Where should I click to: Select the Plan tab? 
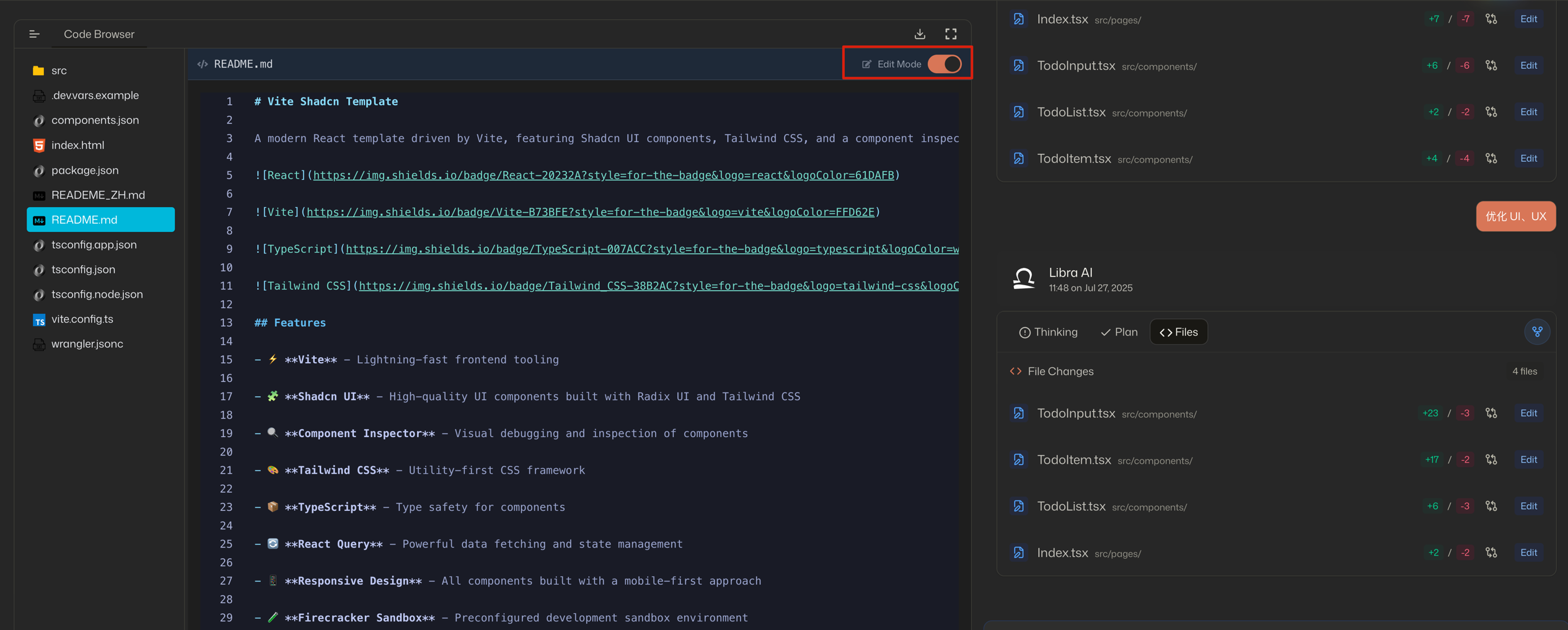pyautogui.click(x=1119, y=332)
